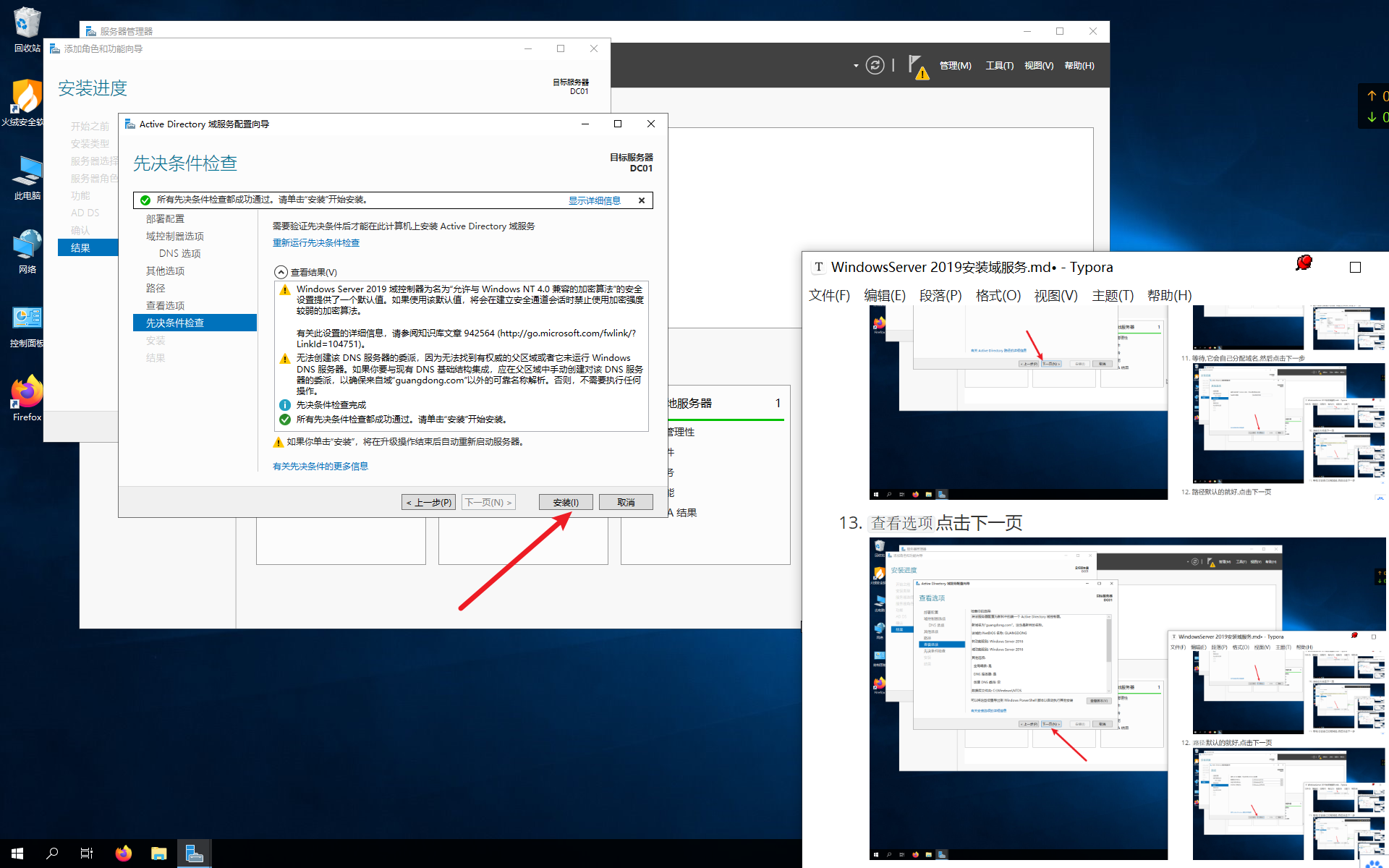Click 重新运行先决条件检查 link
The image size is (1389, 868).
coord(315,243)
